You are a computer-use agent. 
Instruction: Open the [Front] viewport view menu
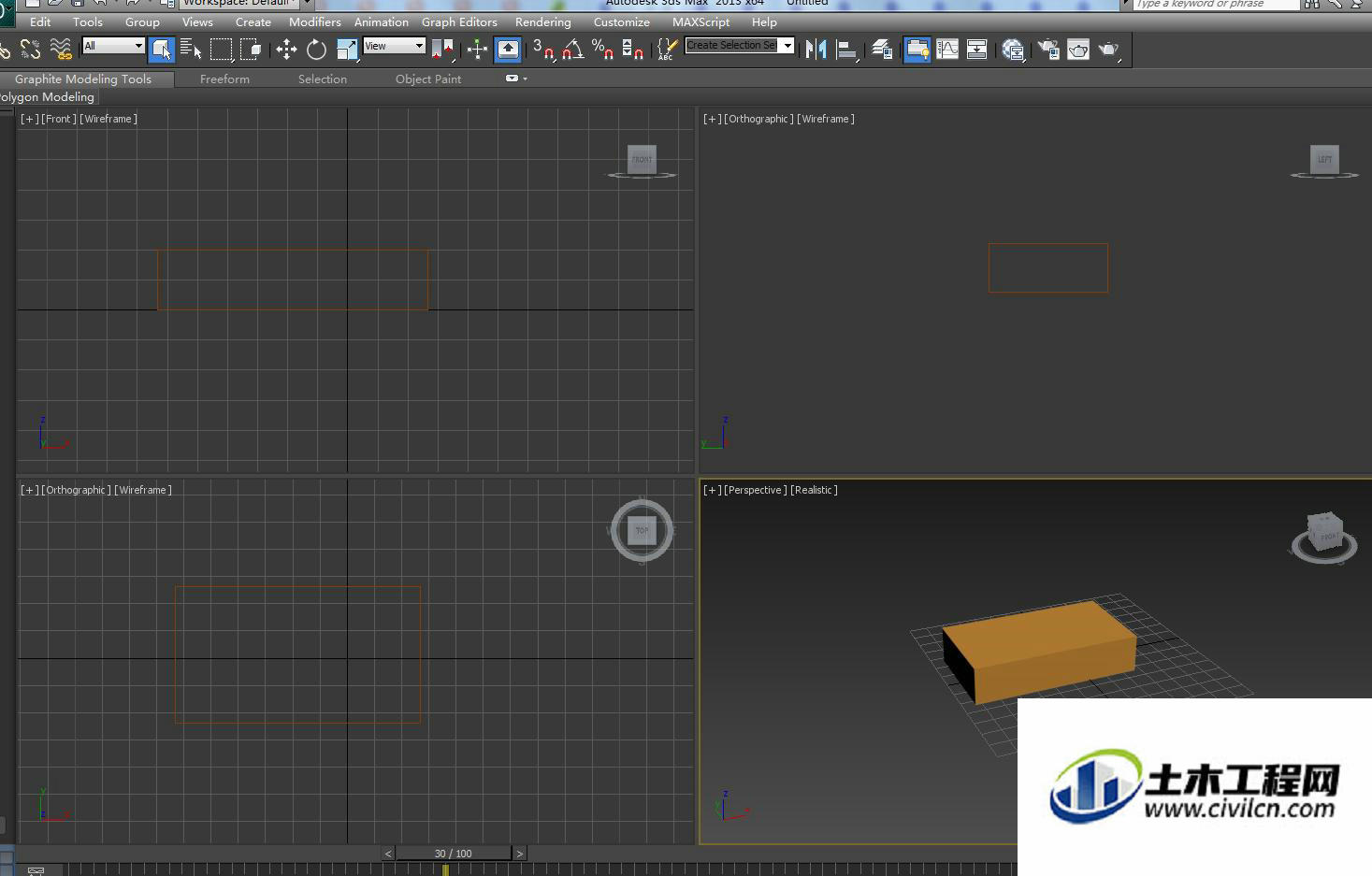[59, 119]
